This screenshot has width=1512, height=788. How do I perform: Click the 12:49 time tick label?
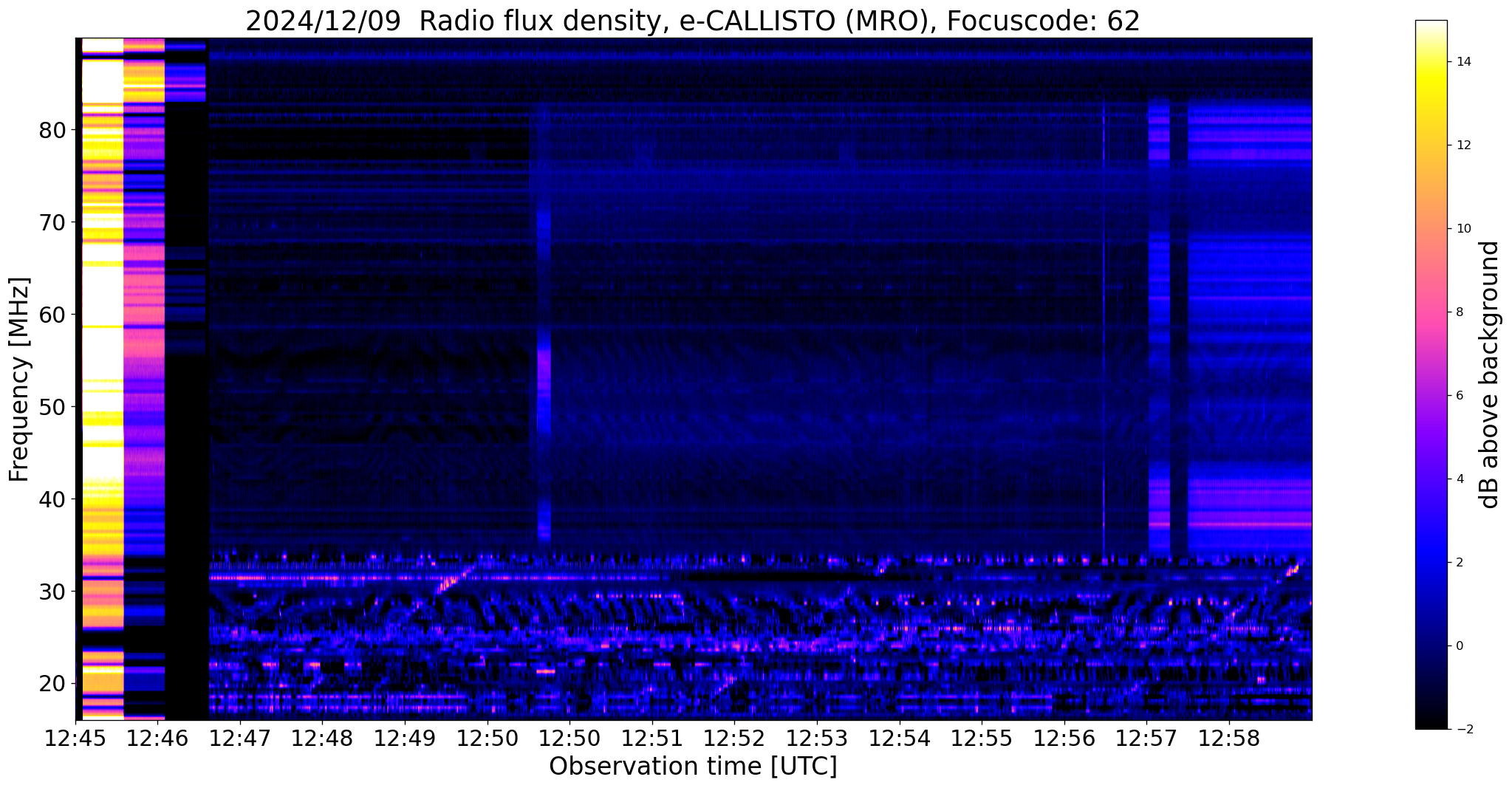click(x=405, y=739)
